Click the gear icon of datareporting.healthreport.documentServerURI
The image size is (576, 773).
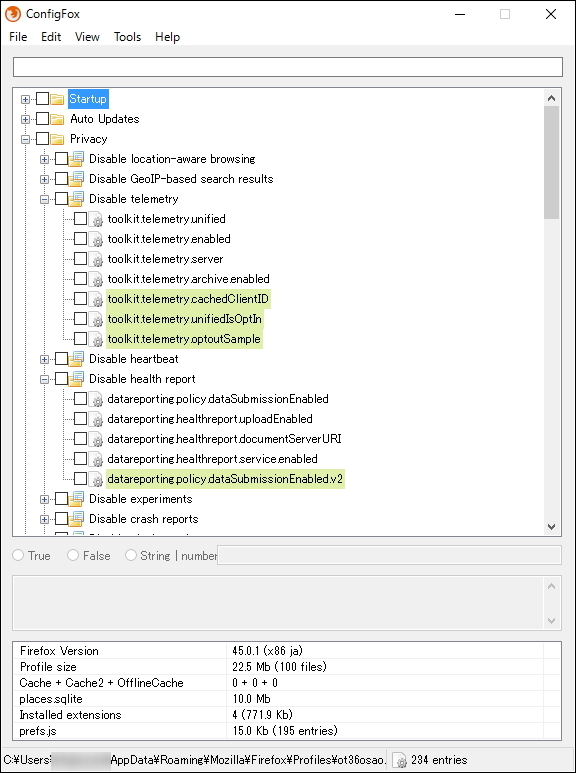96,439
